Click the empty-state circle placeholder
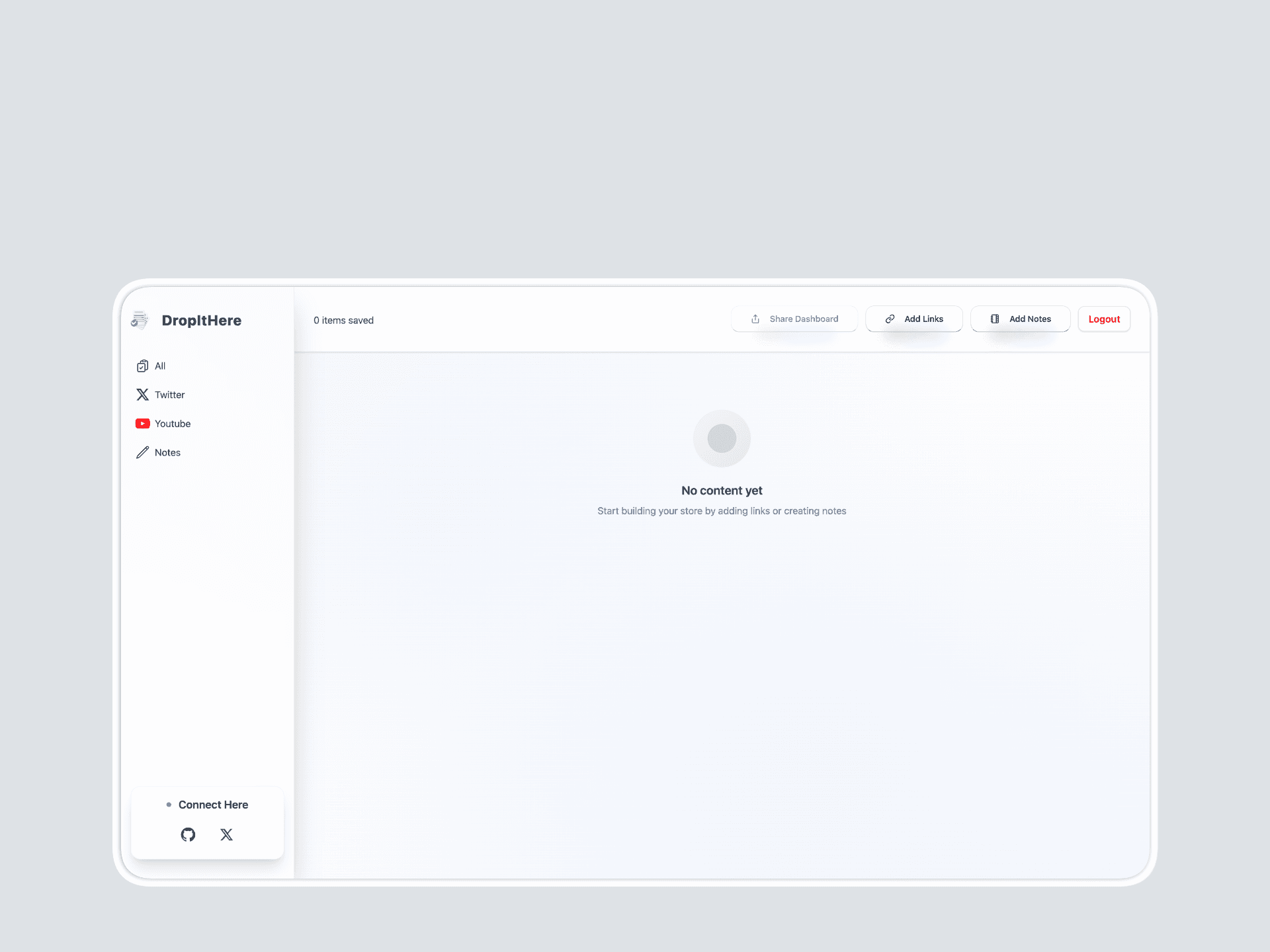The image size is (1270, 952). 722,438
